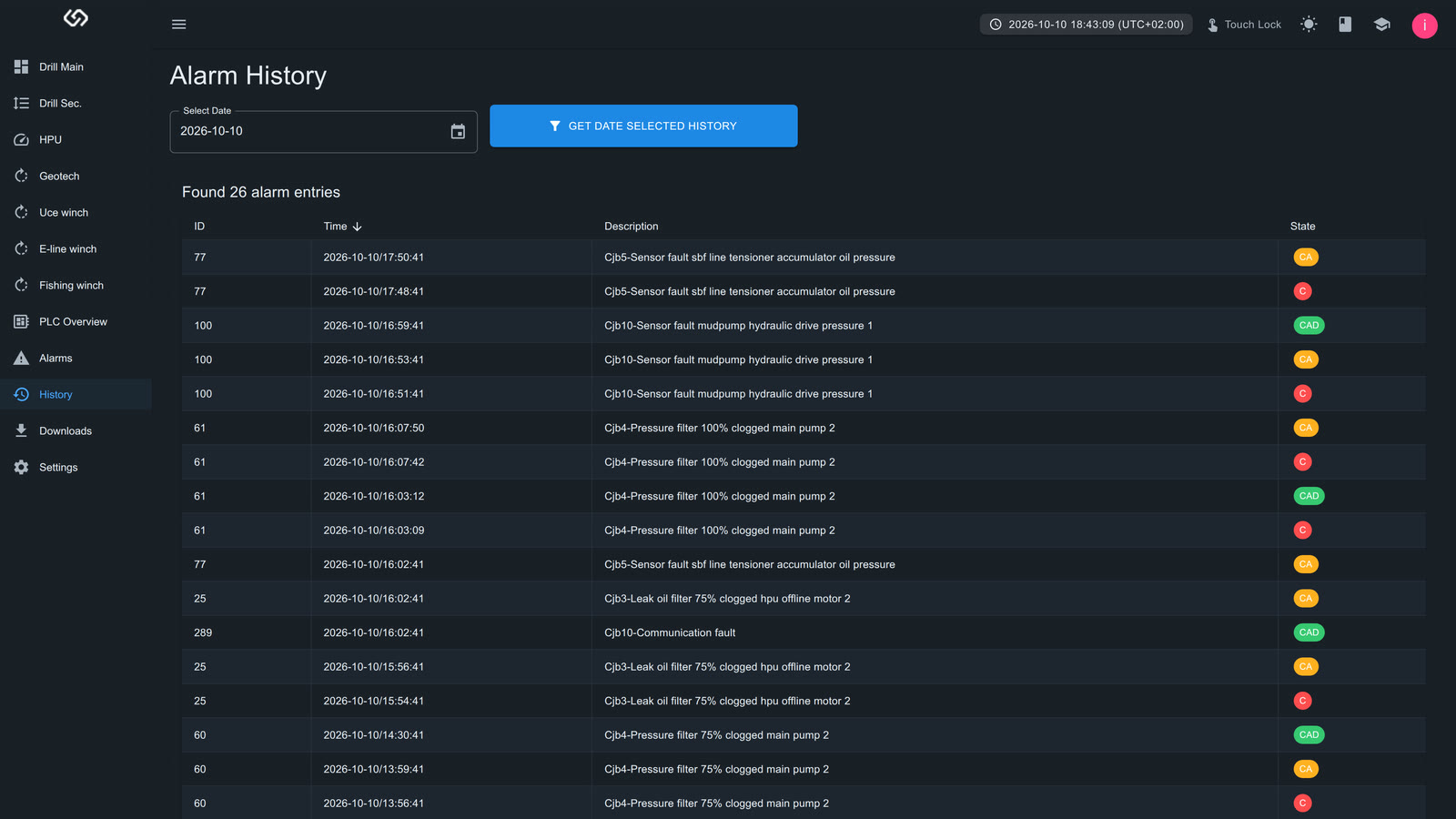Viewport: 1456px width, 819px height.
Task: Click the CAD badge for Cjb10-Communication fault
Action: click(1309, 632)
